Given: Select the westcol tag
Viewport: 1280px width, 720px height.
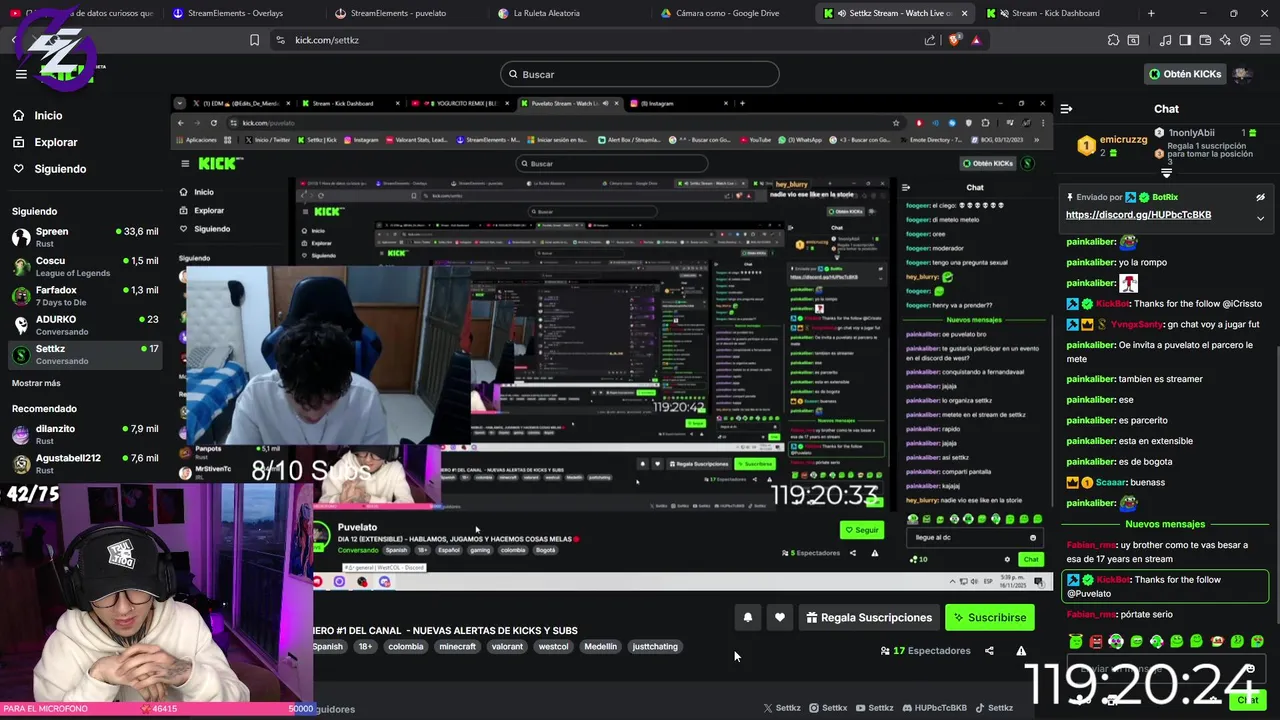Looking at the screenshot, I should (553, 647).
